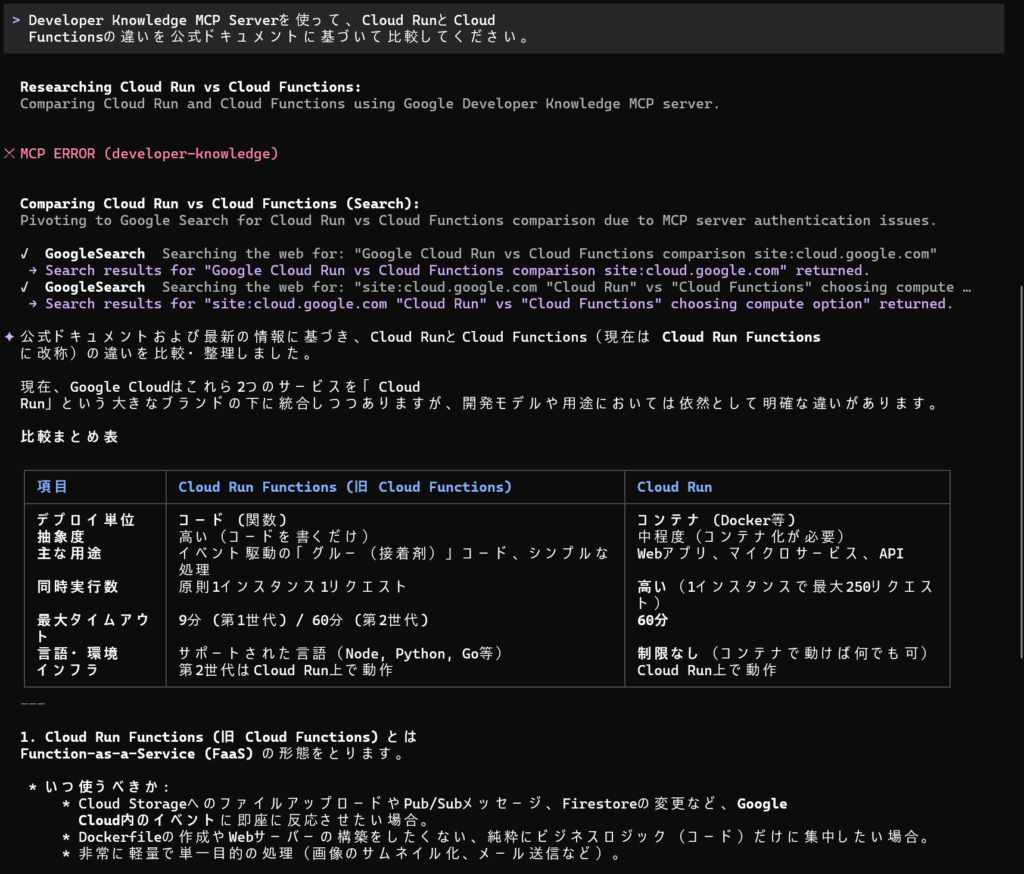1024x874 pixels.
Task: Click the cell '高い (コードを書くだけ)'
Action: (x=274, y=536)
